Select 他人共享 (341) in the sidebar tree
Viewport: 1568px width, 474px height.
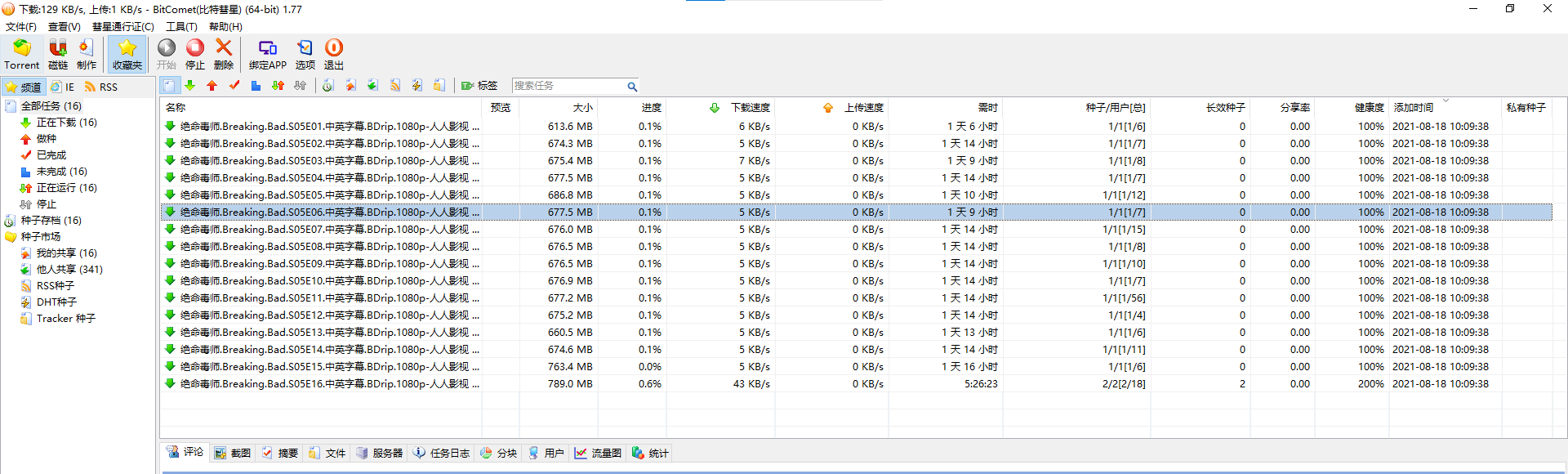coord(69,270)
